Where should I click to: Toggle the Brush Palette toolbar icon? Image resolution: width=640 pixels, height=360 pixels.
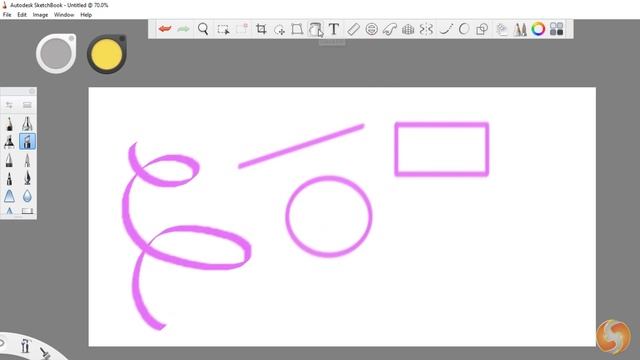520,29
